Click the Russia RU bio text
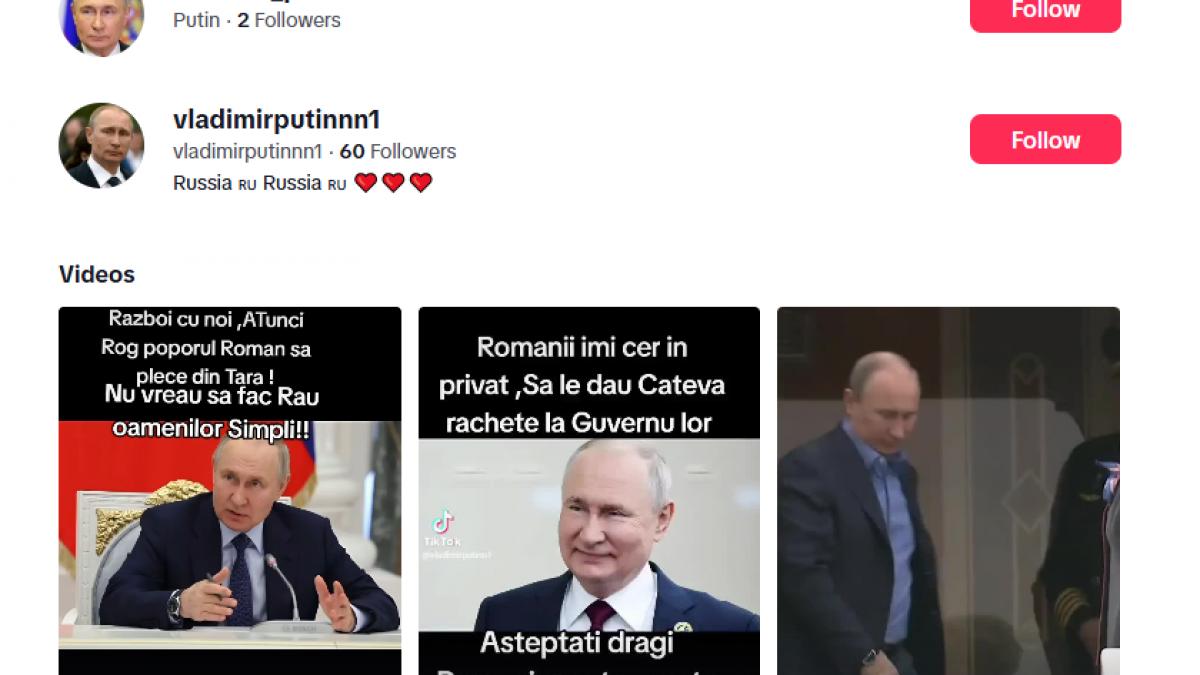Viewport: 1200px width, 675px height. click(260, 183)
